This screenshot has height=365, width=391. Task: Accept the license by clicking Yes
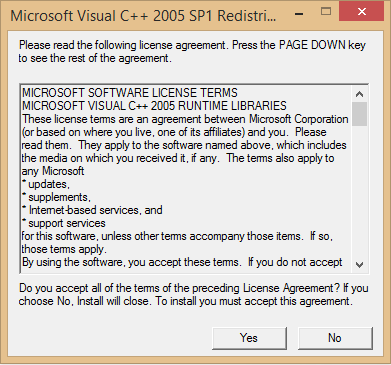249,338
